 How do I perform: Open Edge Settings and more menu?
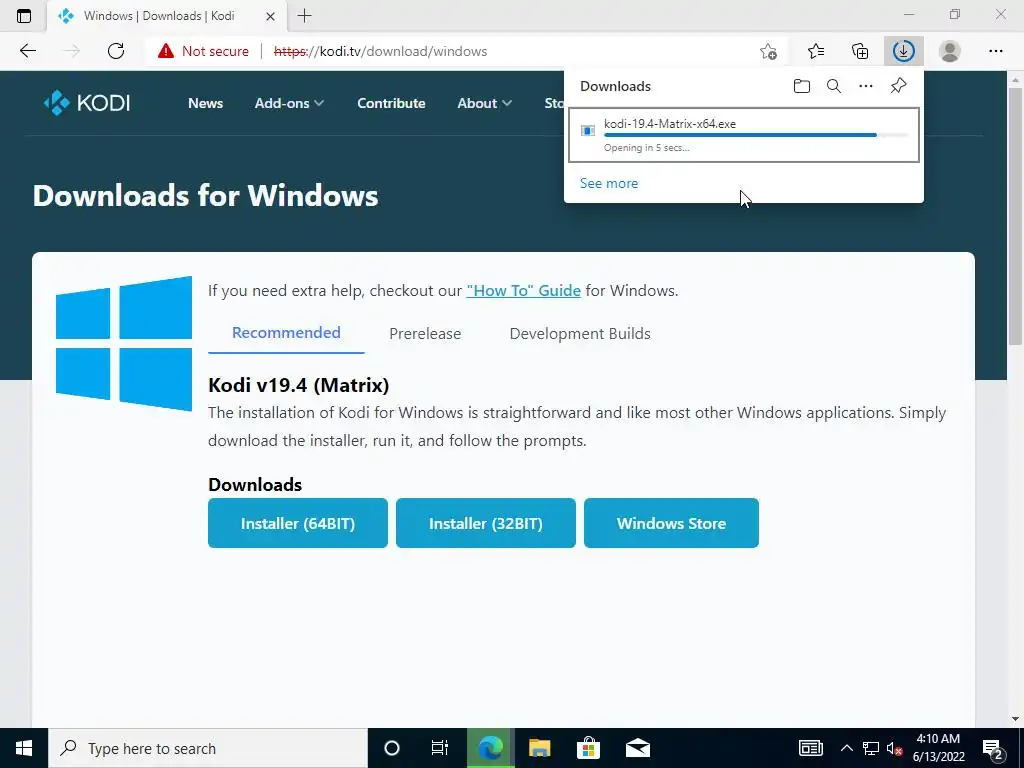[995, 51]
